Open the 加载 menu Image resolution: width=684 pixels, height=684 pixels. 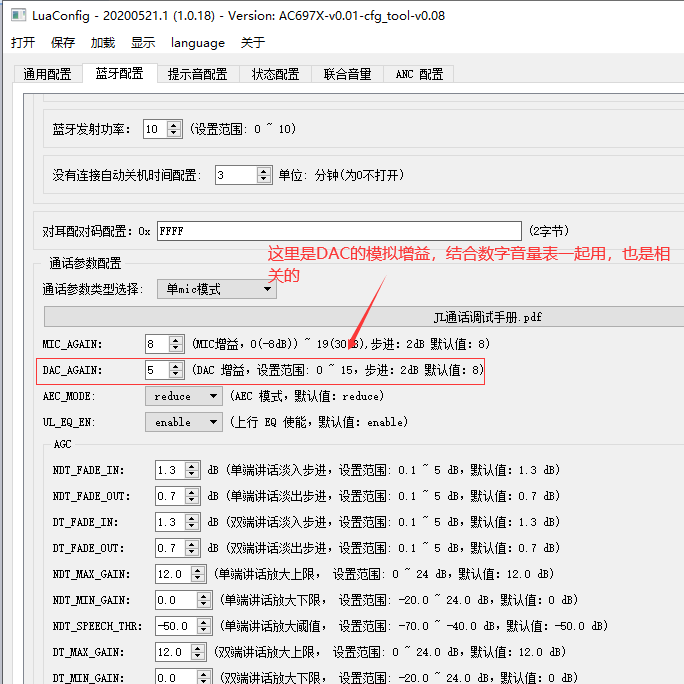pyautogui.click(x=103, y=43)
